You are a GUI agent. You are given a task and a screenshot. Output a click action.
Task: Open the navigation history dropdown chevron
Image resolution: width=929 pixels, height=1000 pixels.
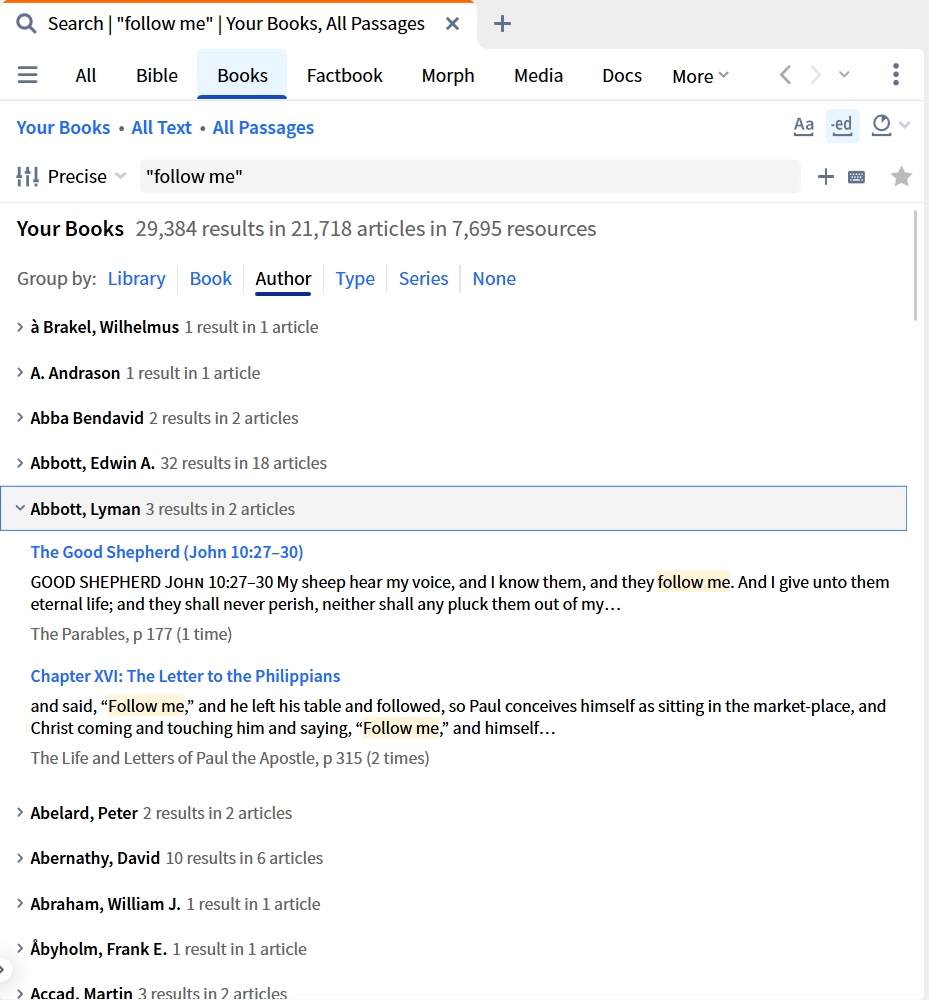coord(844,75)
